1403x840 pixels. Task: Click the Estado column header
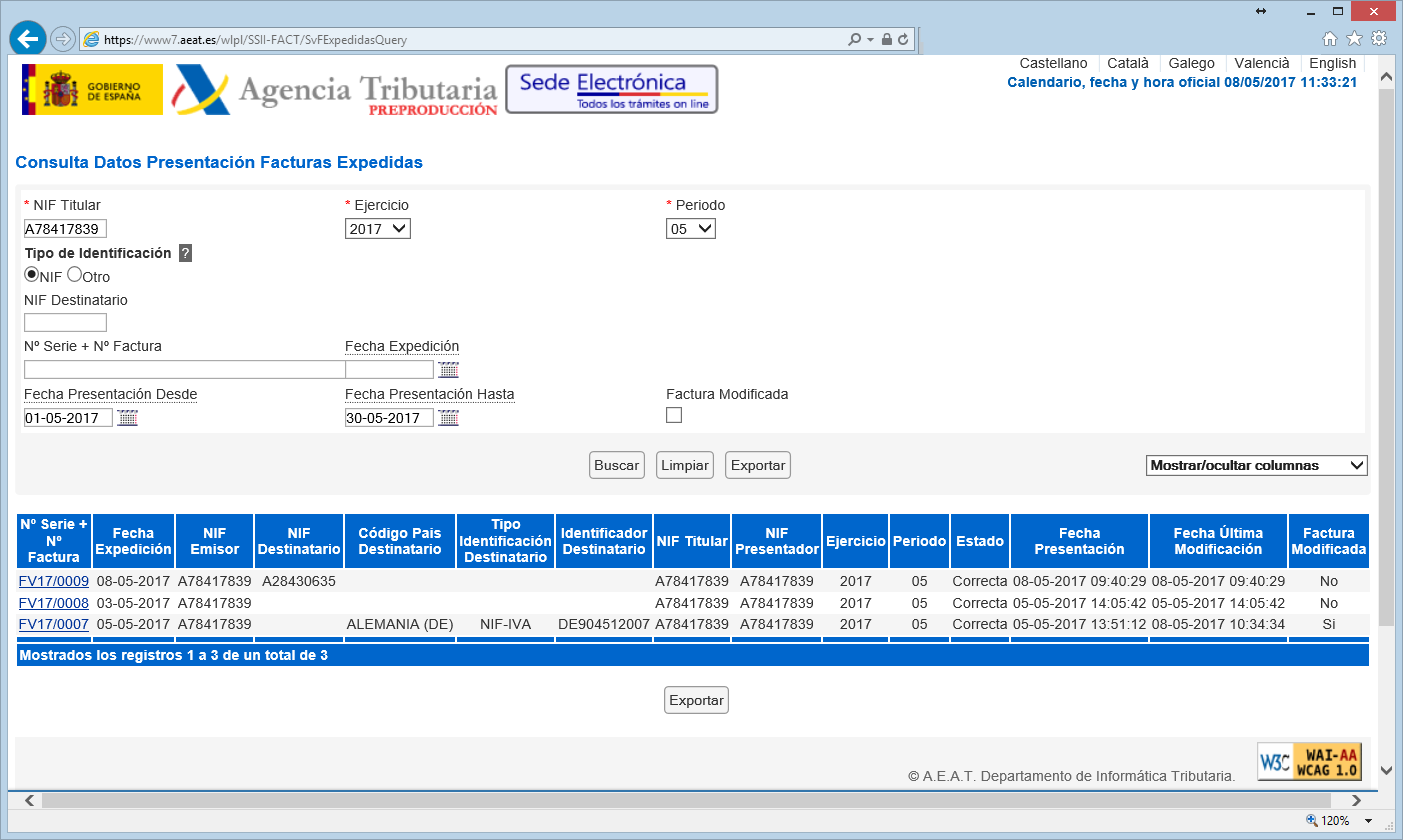[x=980, y=541]
